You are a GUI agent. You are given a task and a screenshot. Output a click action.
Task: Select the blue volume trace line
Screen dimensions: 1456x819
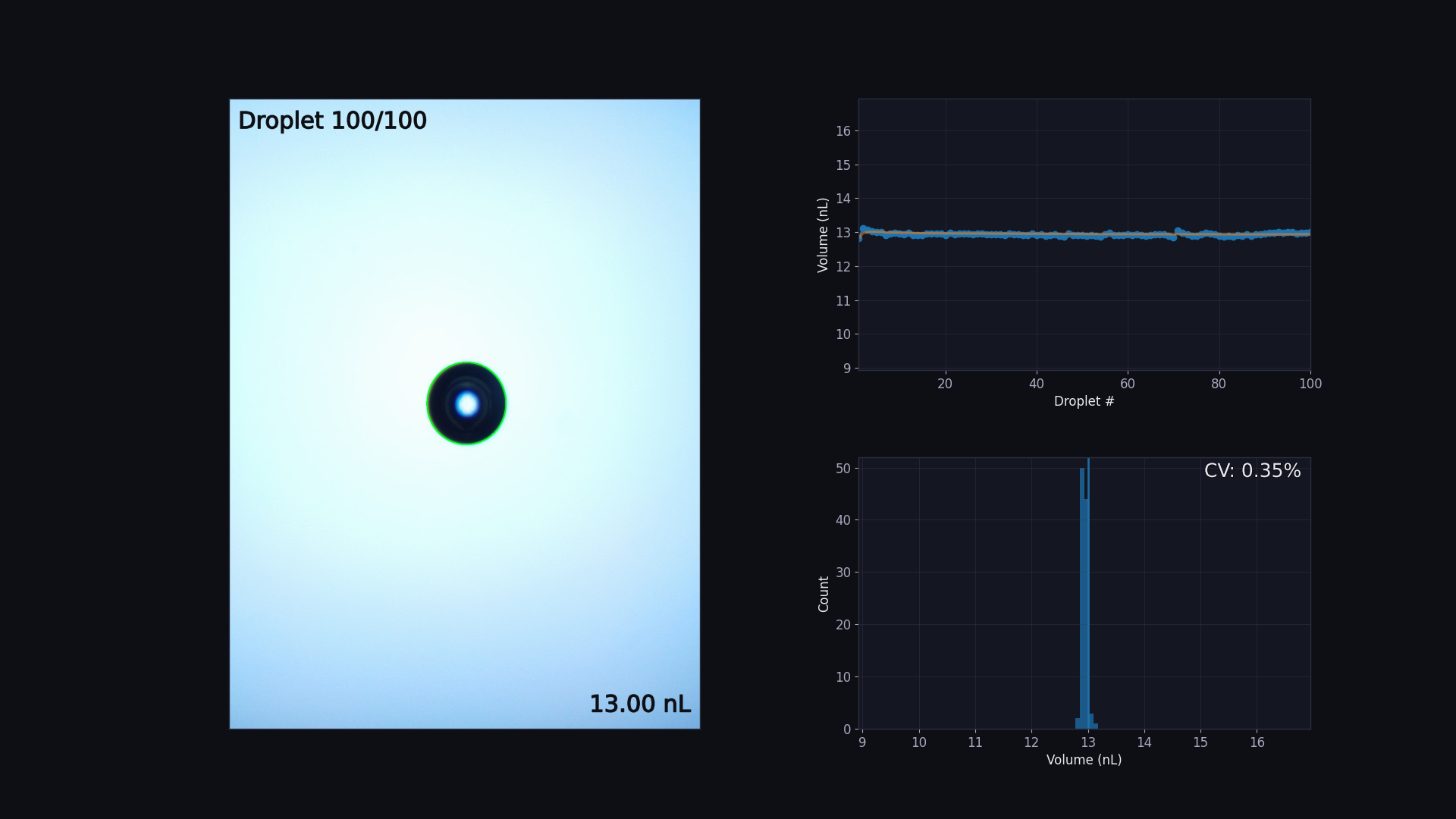tap(986, 236)
